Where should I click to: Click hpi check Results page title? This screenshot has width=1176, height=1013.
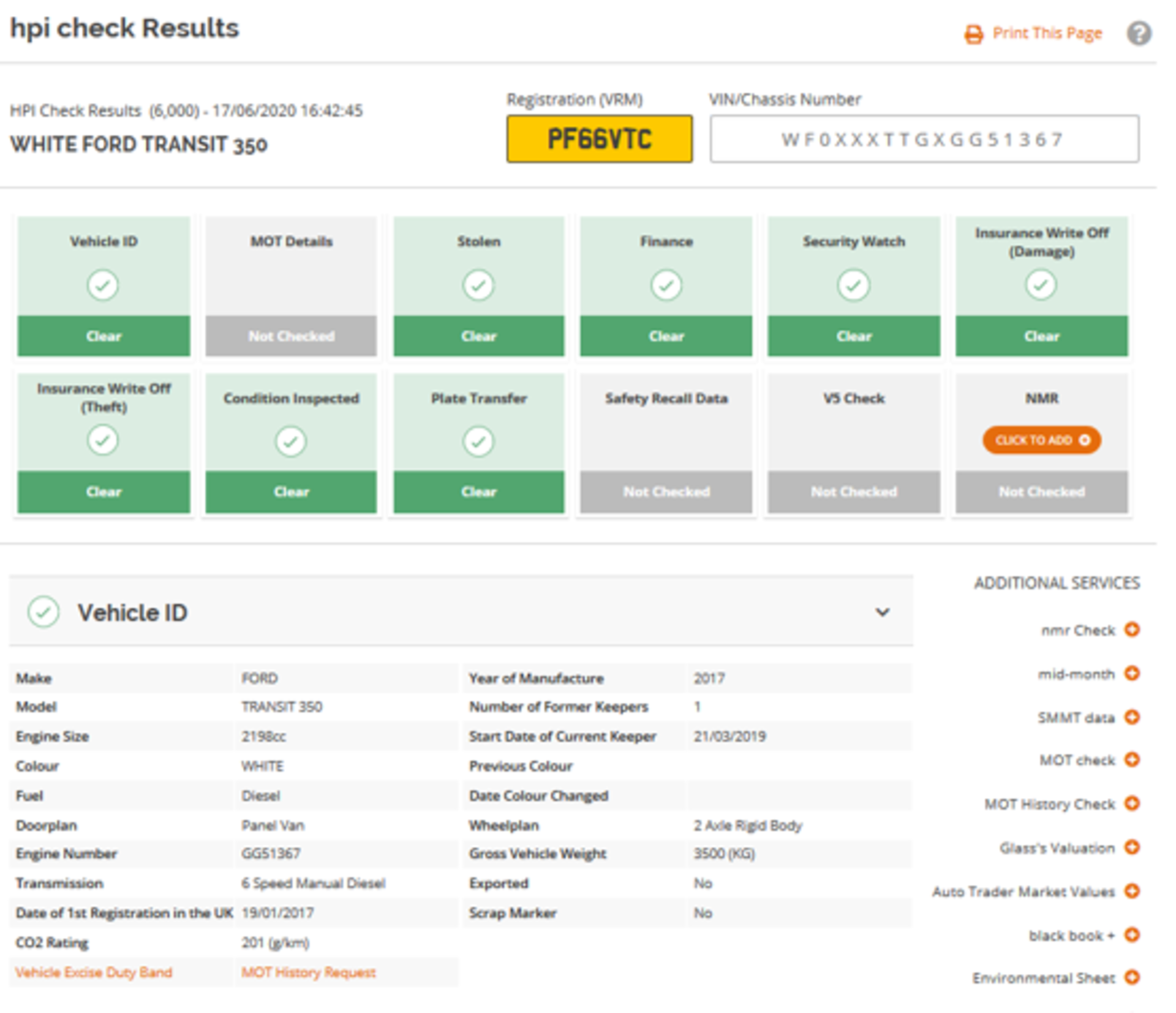click(124, 28)
